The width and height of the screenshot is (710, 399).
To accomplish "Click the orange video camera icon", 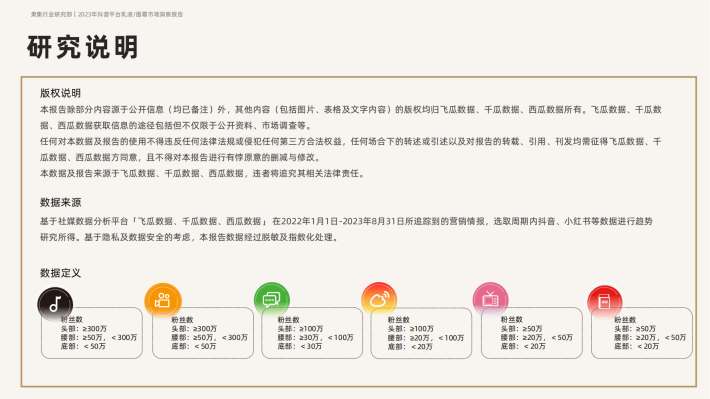I will 163,300.
